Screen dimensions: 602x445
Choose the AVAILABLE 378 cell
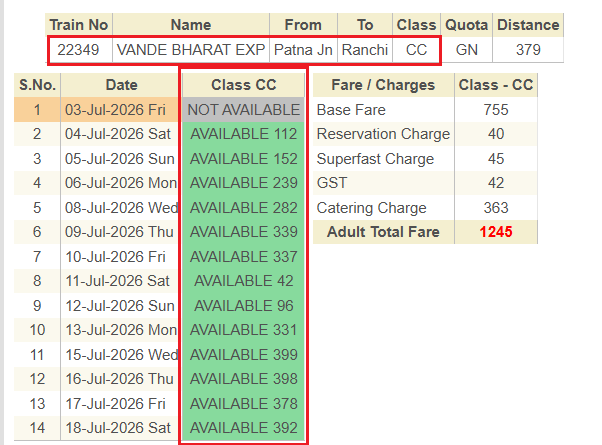click(243, 404)
